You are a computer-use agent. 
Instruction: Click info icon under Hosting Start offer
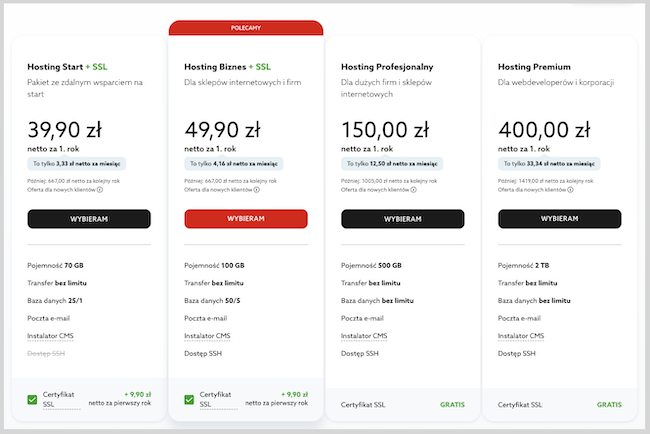click(x=100, y=190)
